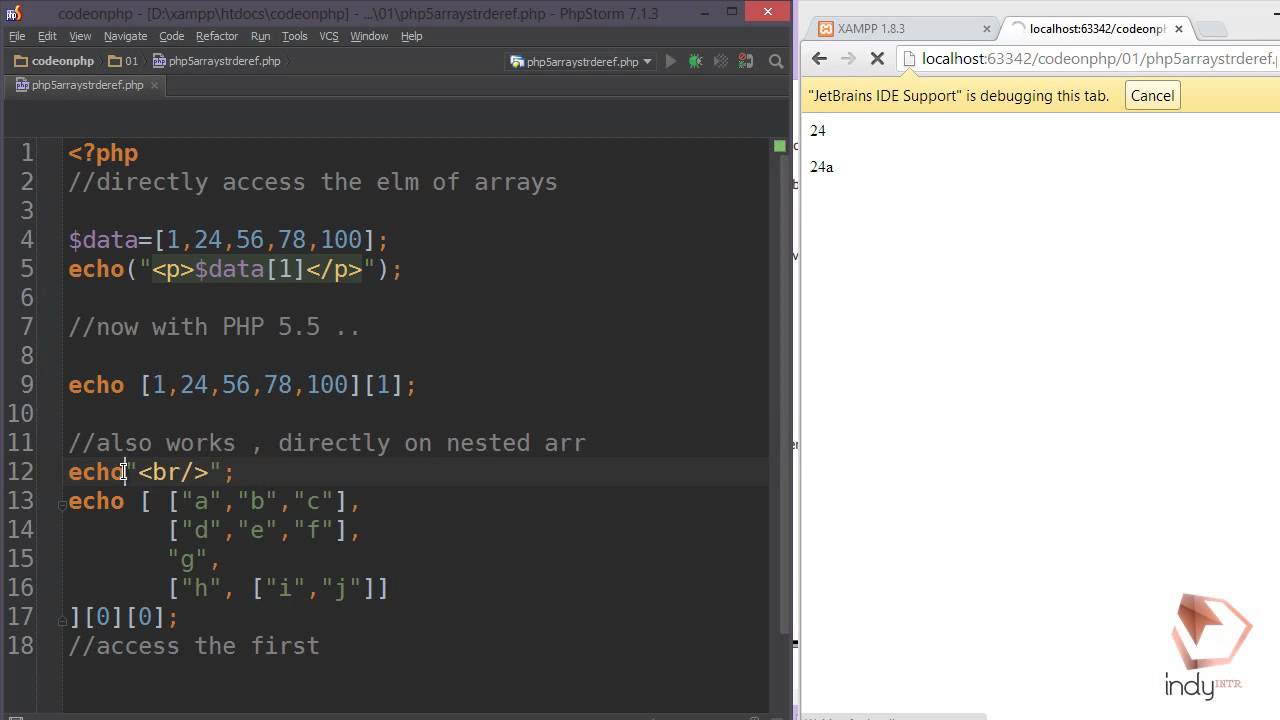Run php5arraystrderef.php with the green play icon
This screenshot has height=720, width=1280.
[670, 61]
